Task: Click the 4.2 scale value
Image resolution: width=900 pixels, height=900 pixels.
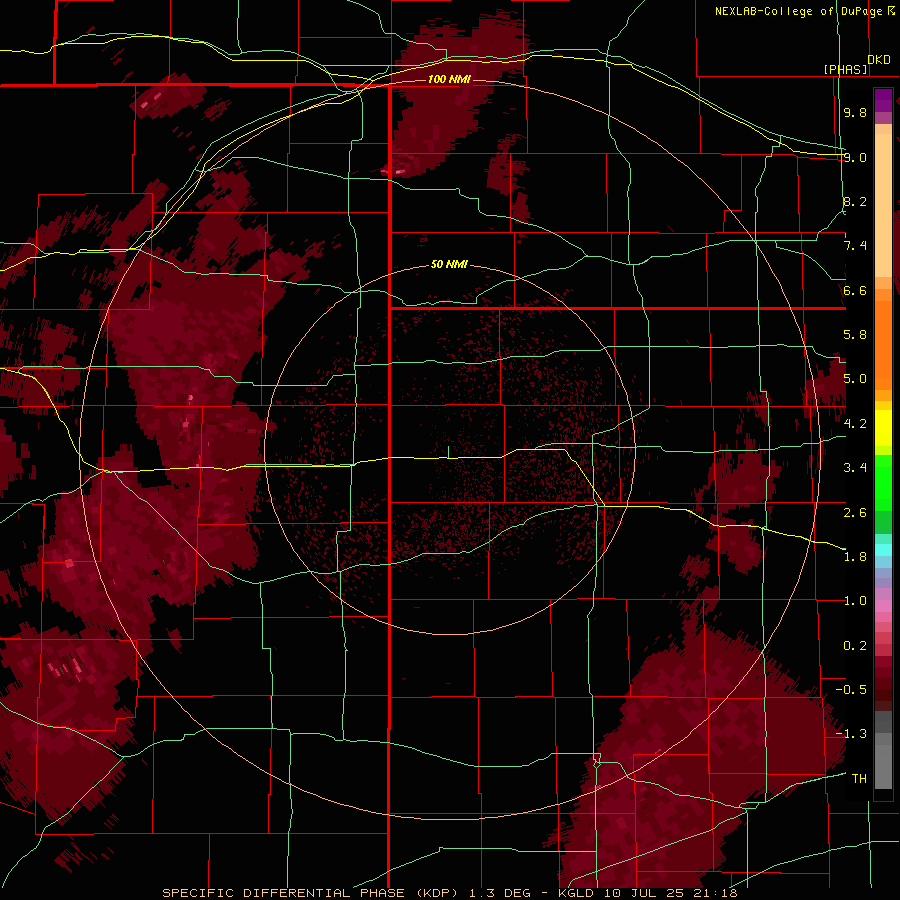Action: pyautogui.click(x=855, y=424)
